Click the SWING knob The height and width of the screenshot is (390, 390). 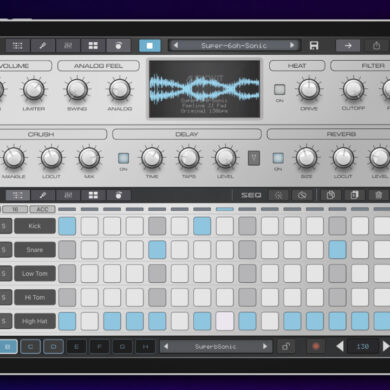[x=77, y=89]
